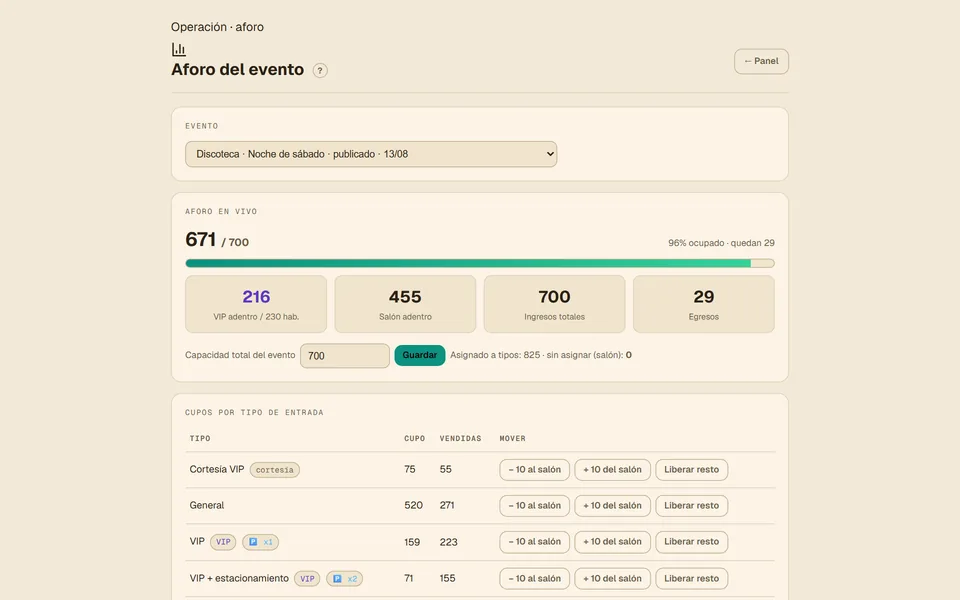Click the 96% ocupado · quedan 29 text
Image resolution: width=960 pixels, height=600 pixels.
(721, 243)
